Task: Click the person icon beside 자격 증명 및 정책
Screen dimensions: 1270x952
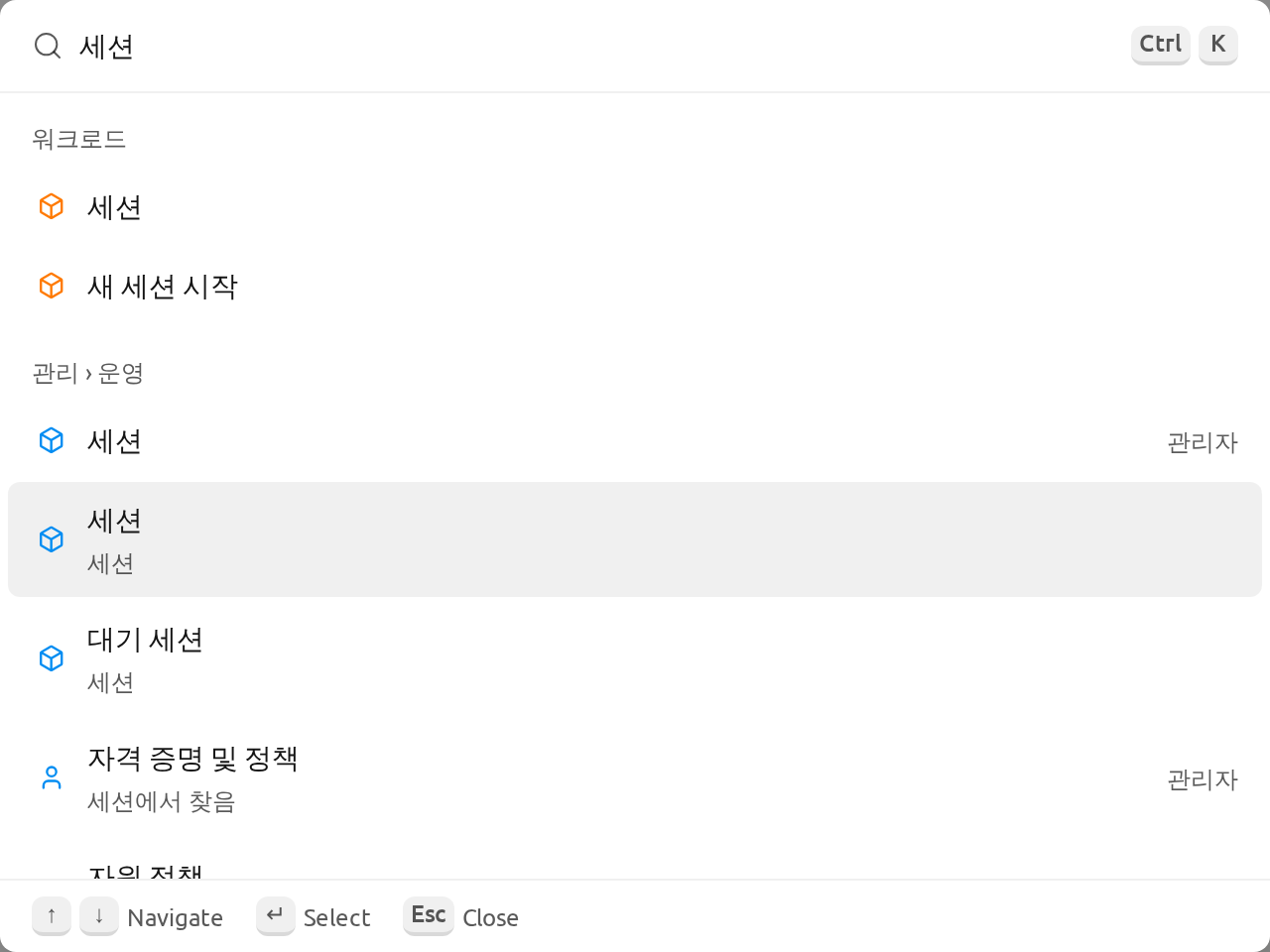Action: pos(52,777)
